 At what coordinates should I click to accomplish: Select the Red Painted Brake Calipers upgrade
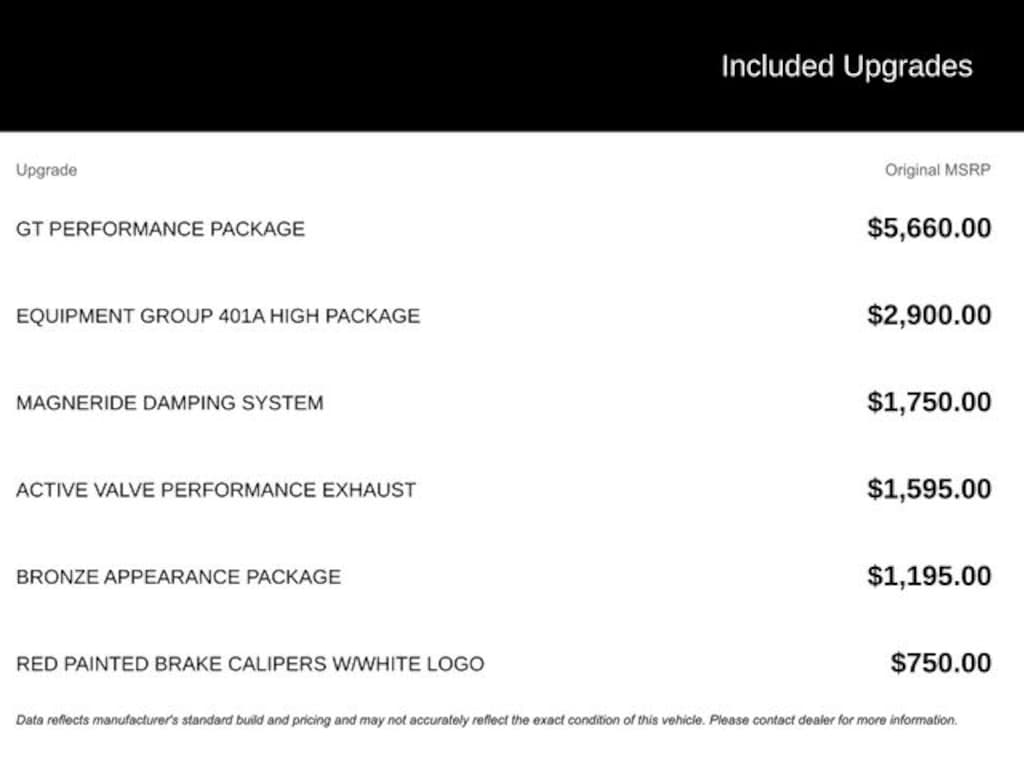click(x=250, y=664)
